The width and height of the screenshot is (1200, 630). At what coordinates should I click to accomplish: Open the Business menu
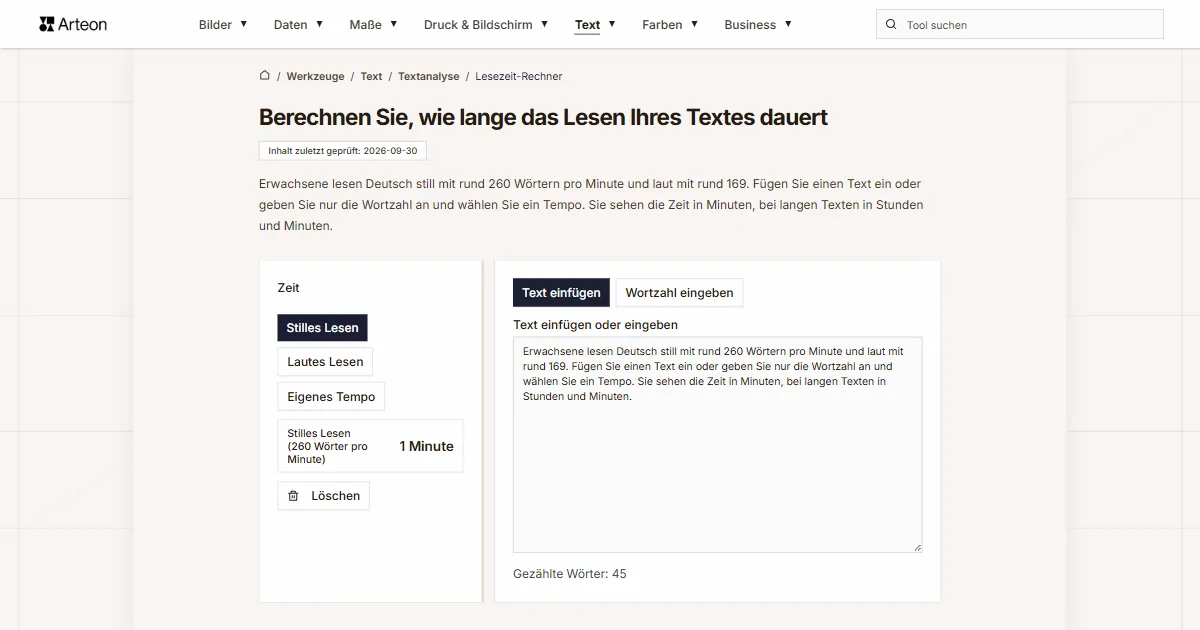tap(750, 24)
